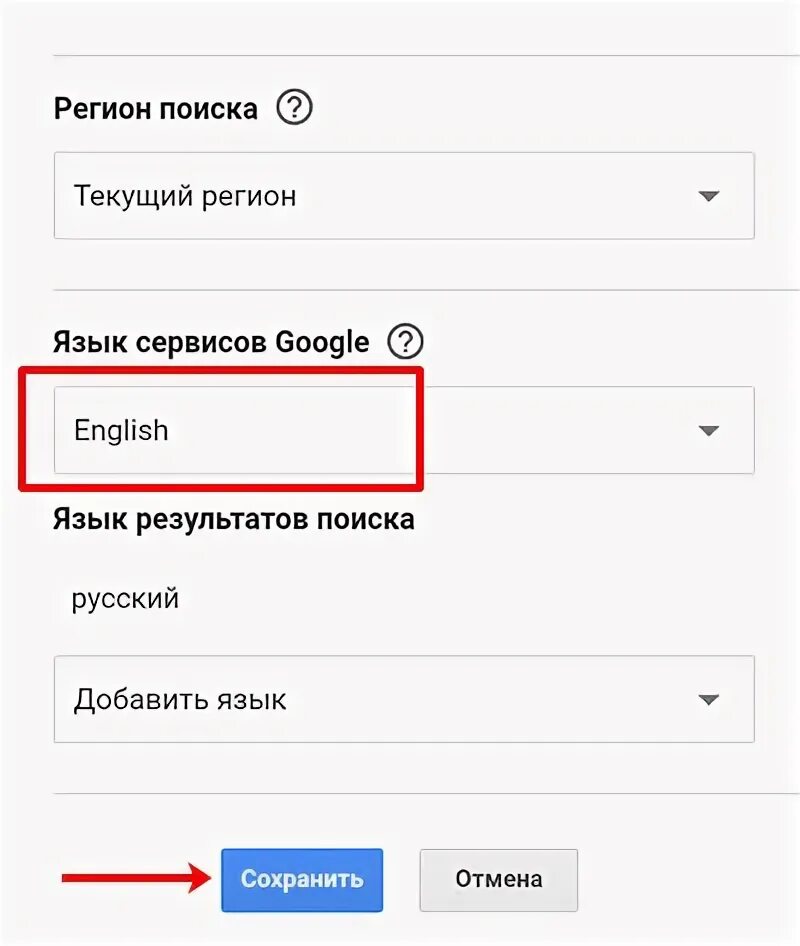
Task: Open the help tooltip for Язык сервисов Google
Action: [x=405, y=343]
